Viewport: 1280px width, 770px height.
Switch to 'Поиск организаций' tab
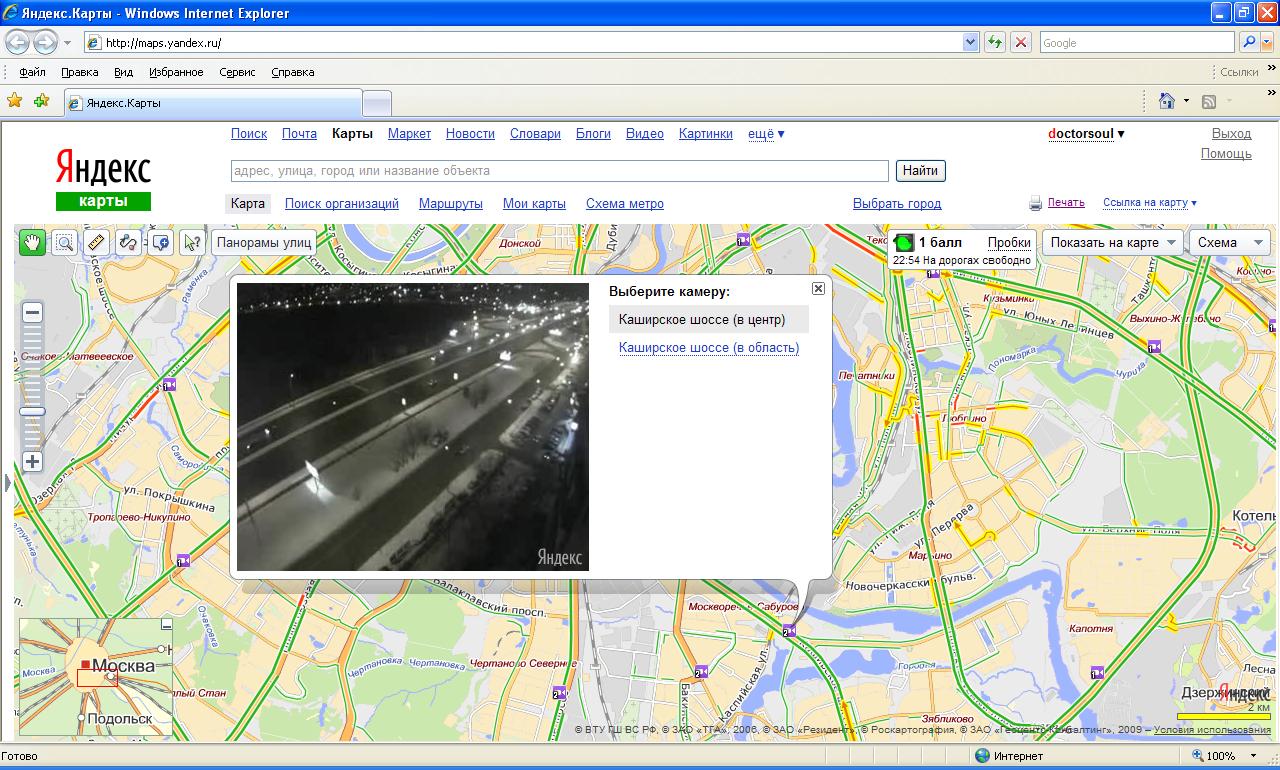click(342, 203)
